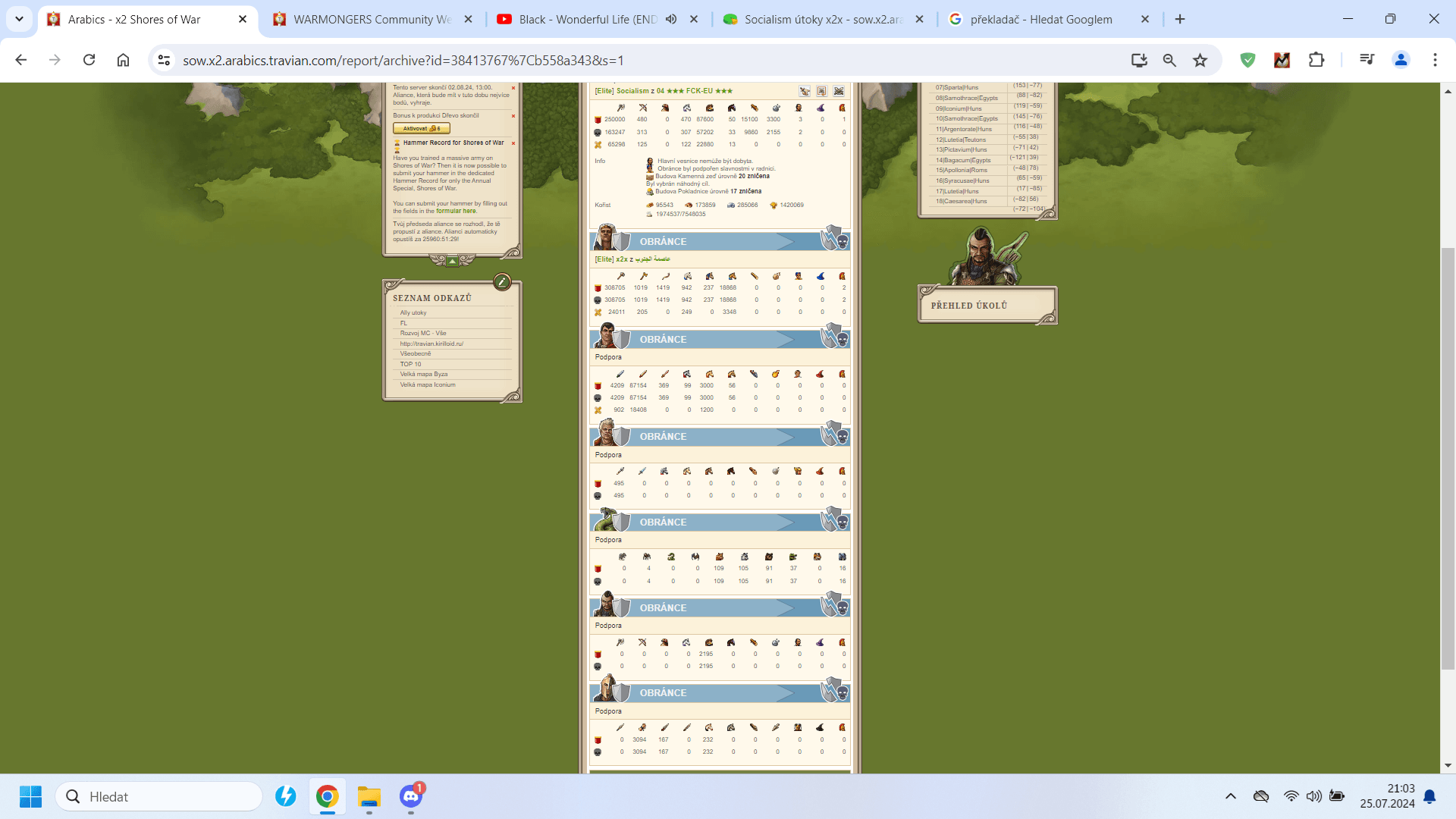
Task: Dismiss the Hammer Record notice
Action: (513, 143)
